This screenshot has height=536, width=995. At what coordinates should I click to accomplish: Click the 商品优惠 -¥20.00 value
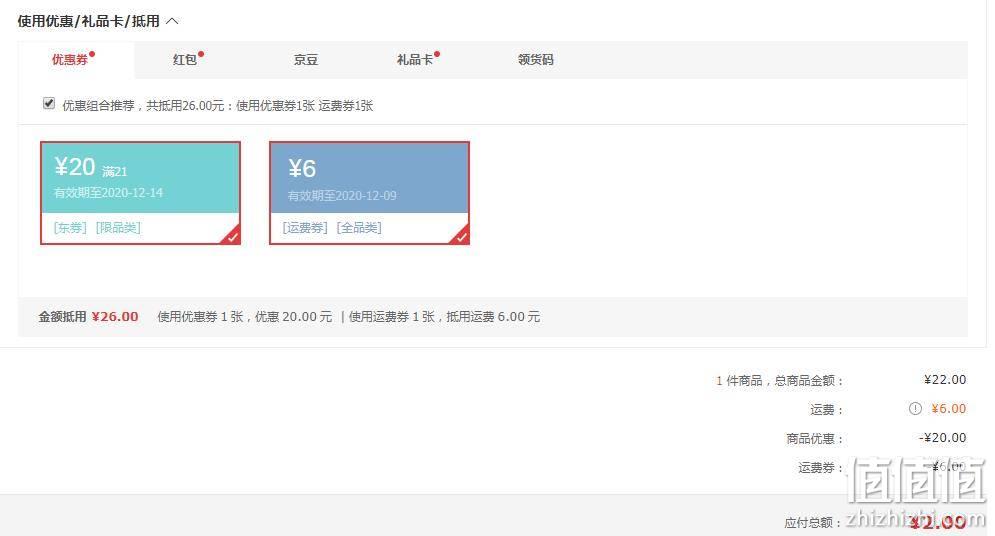tap(942, 438)
